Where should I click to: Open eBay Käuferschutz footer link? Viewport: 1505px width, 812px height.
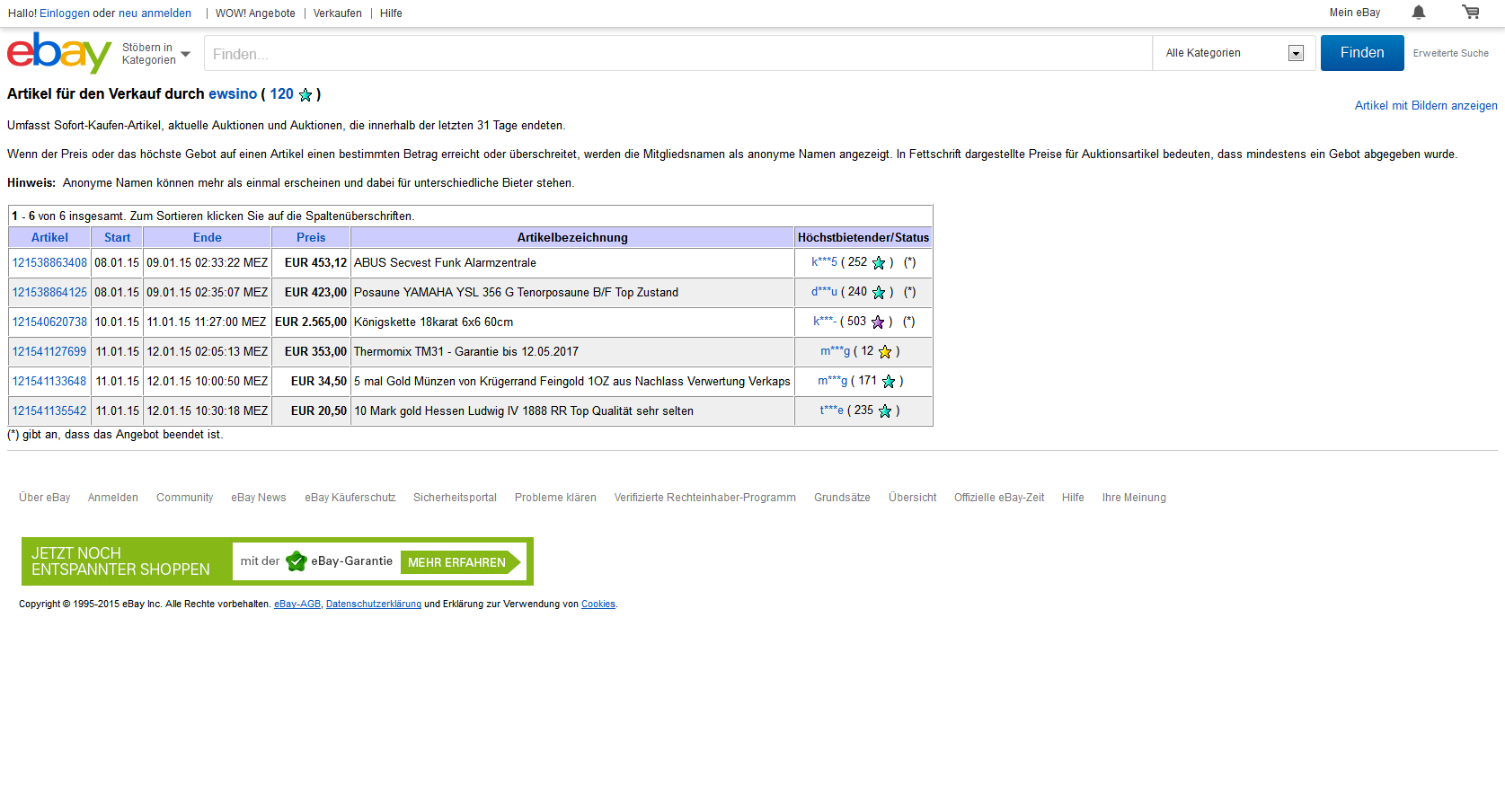tap(350, 498)
